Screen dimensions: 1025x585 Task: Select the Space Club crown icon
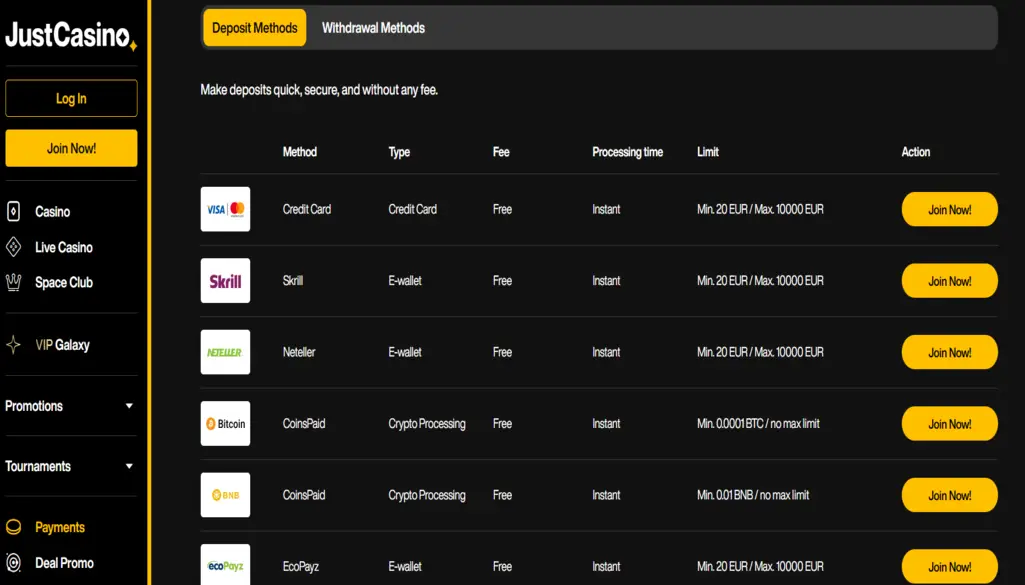coord(13,282)
